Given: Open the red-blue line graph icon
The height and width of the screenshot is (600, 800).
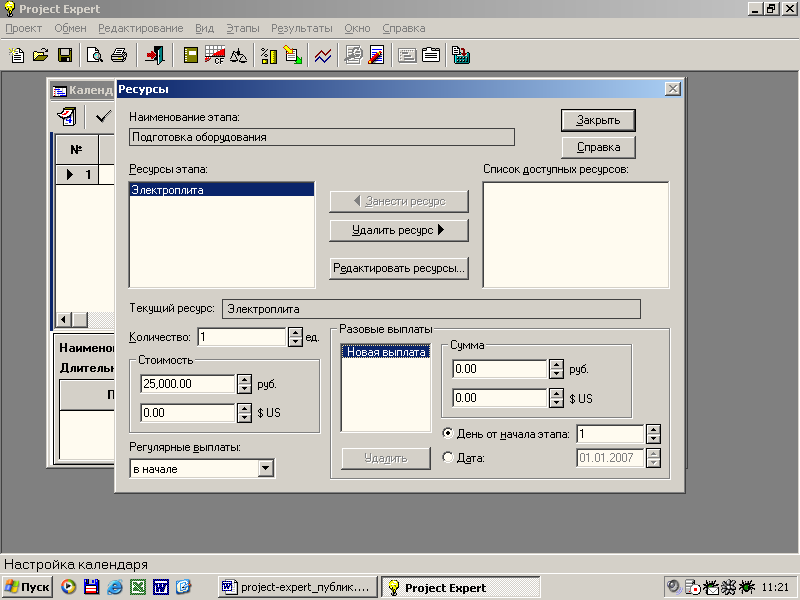Looking at the screenshot, I should pyautogui.click(x=323, y=55).
